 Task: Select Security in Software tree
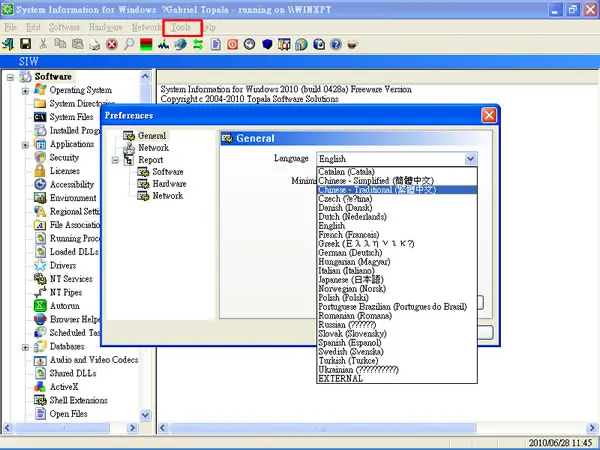click(64, 157)
